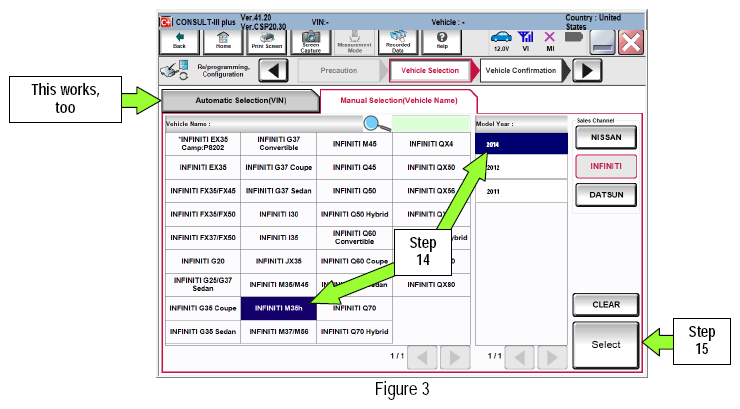Click the 12.0V vehicle battery indicator

501,42
